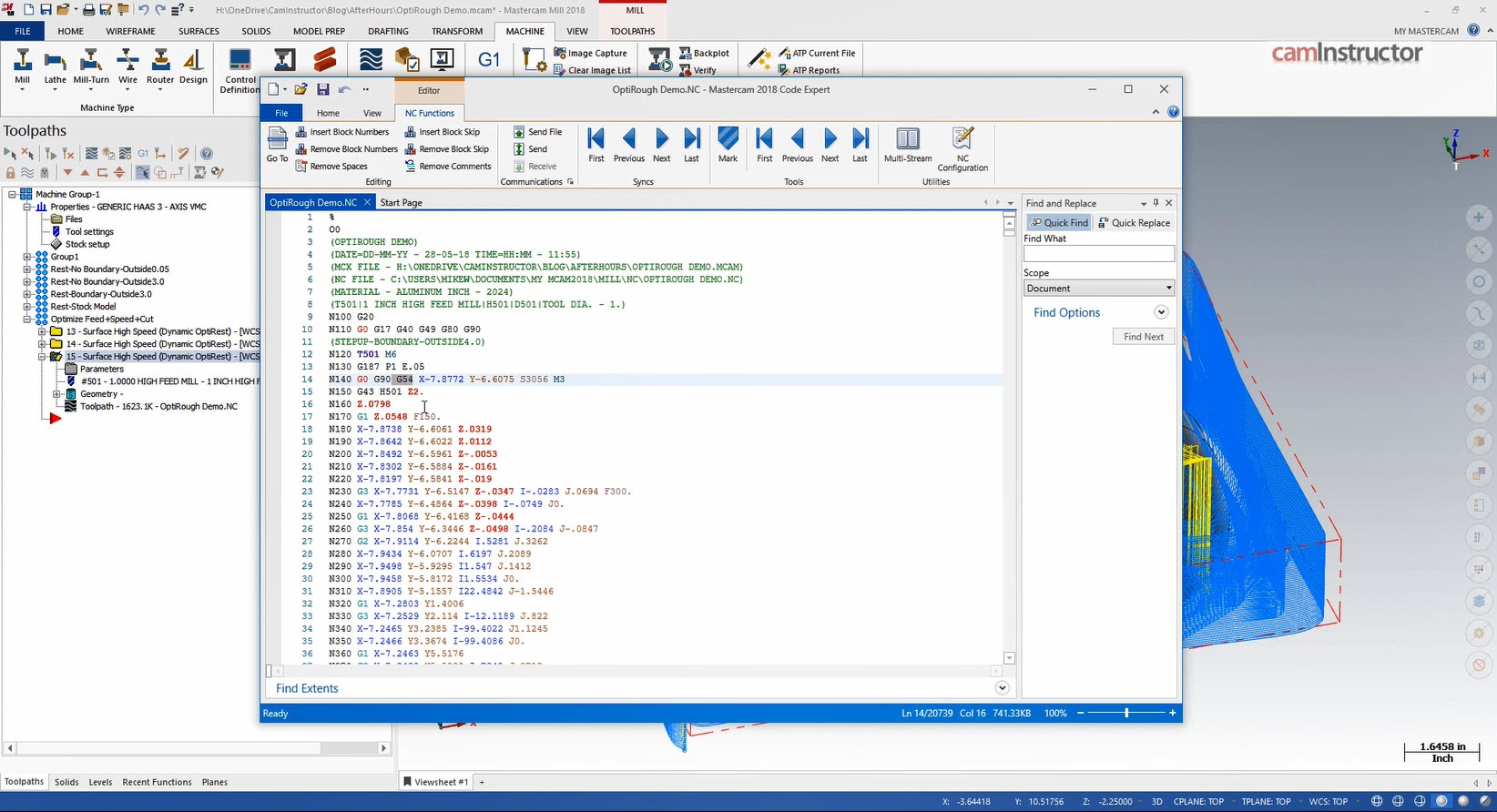Open the Scope Document dropdown
The image size is (1497, 812).
point(1099,289)
